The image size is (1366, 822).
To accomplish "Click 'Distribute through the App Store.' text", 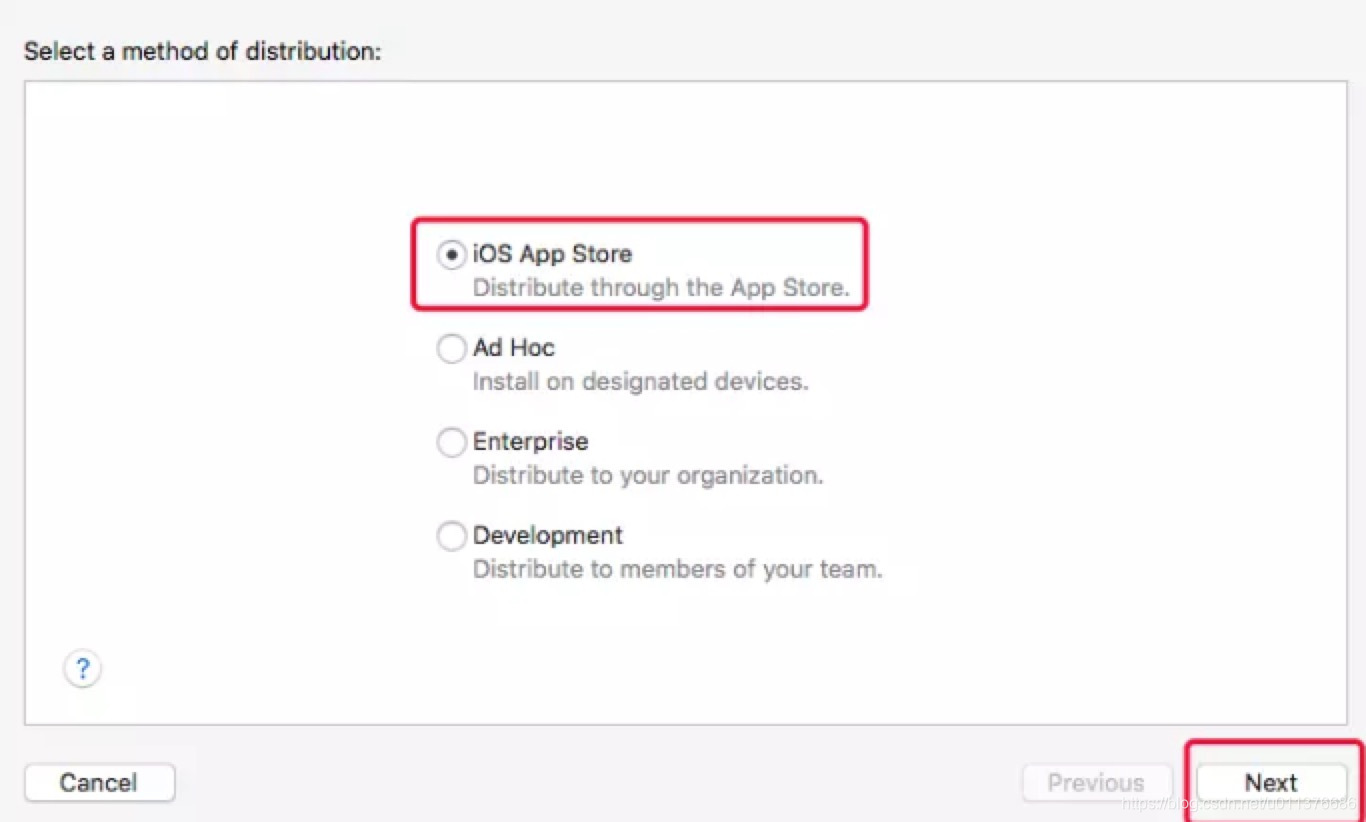I will (x=661, y=288).
